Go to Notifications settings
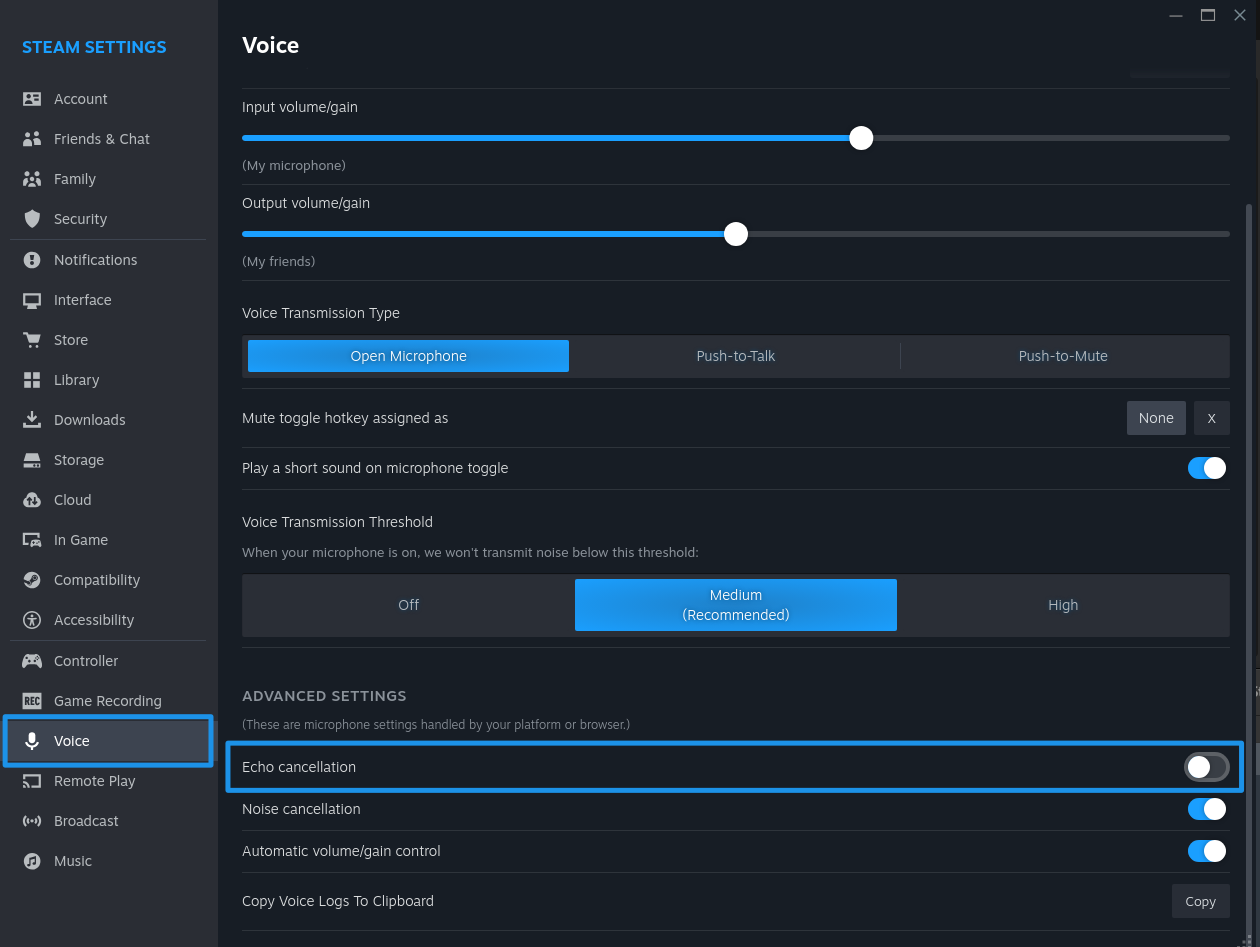This screenshot has height=947, width=1260. tap(108, 260)
